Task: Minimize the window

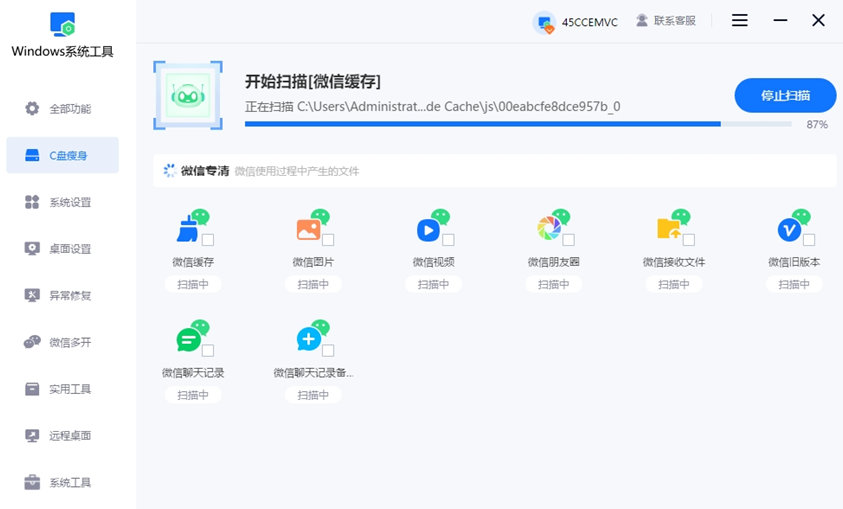Action: (781, 20)
